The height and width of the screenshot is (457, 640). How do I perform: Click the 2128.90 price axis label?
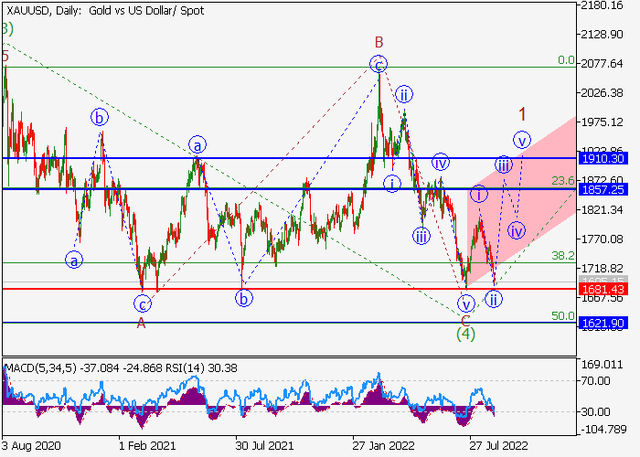click(x=603, y=34)
